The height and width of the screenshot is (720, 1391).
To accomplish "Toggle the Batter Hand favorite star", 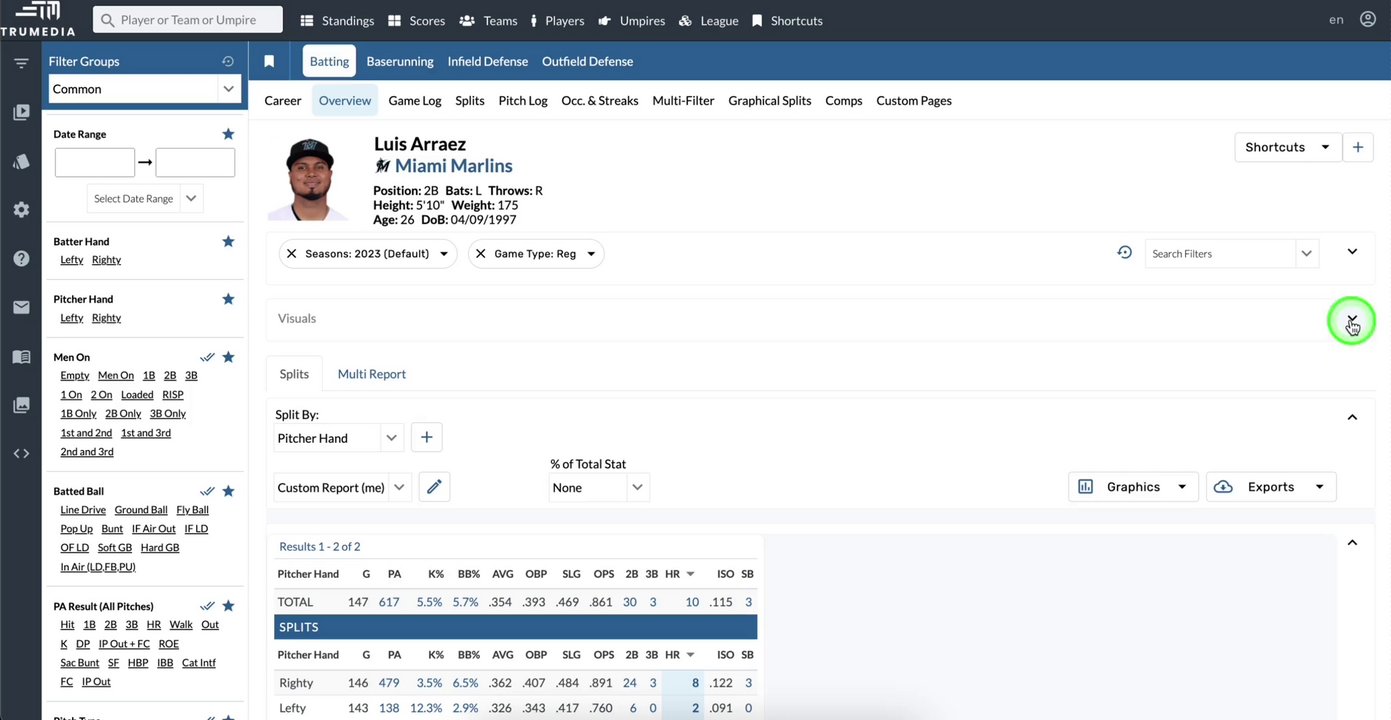I will (x=228, y=241).
